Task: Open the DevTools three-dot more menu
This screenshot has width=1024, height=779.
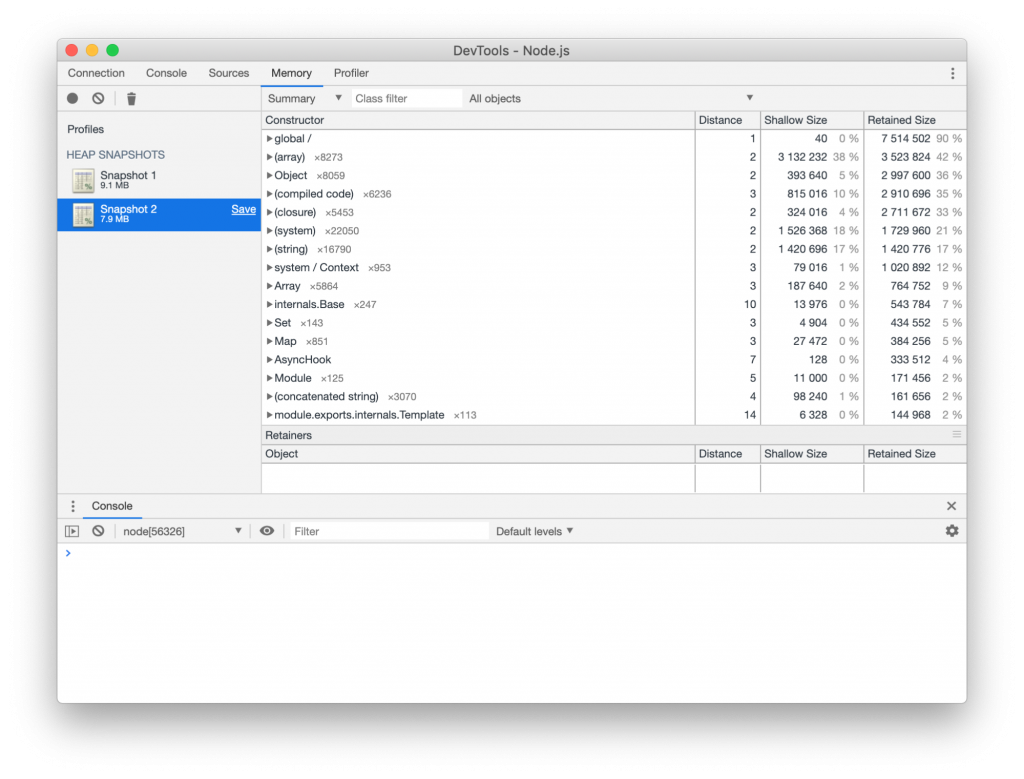Action: tap(952, 73)
